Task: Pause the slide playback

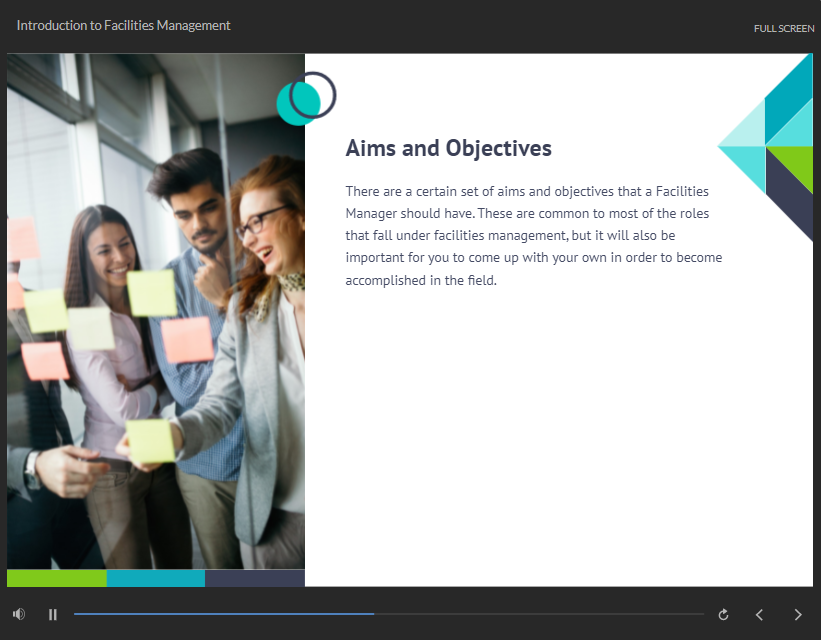Action: pos(53,615)
